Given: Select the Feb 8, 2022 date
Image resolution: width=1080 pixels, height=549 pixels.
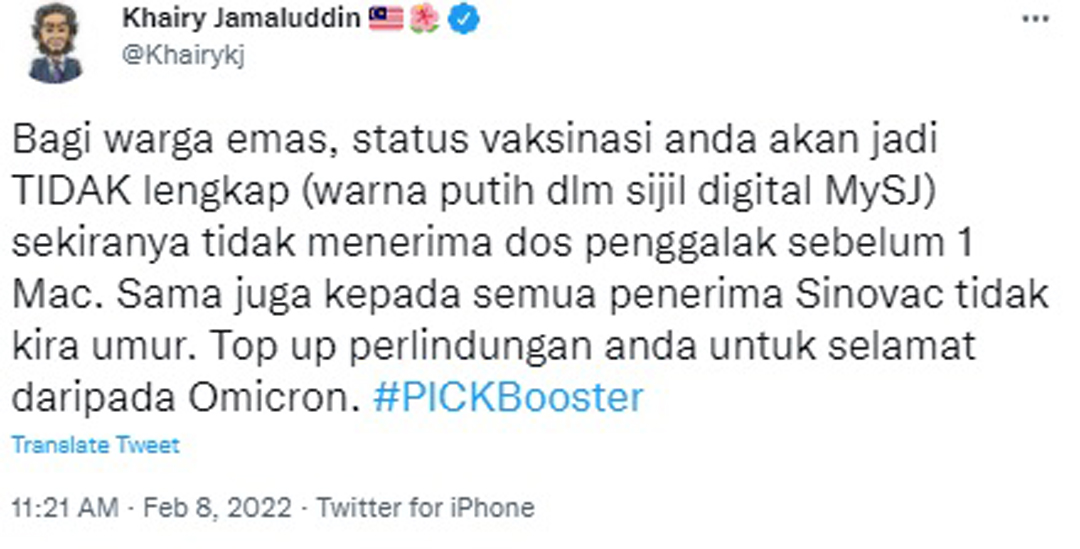Looking at the screenshot, I should (218, 508).
